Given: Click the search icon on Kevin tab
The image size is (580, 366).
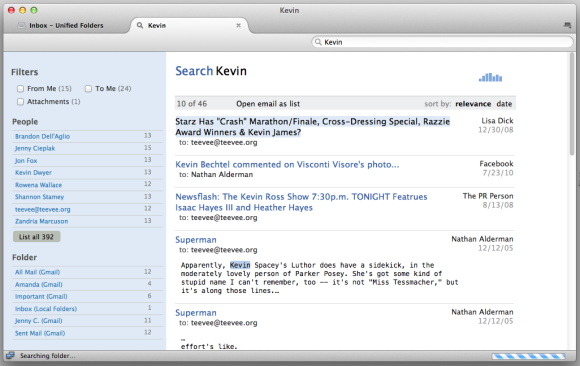Looking at the screenshot, I should click(140, 25).
